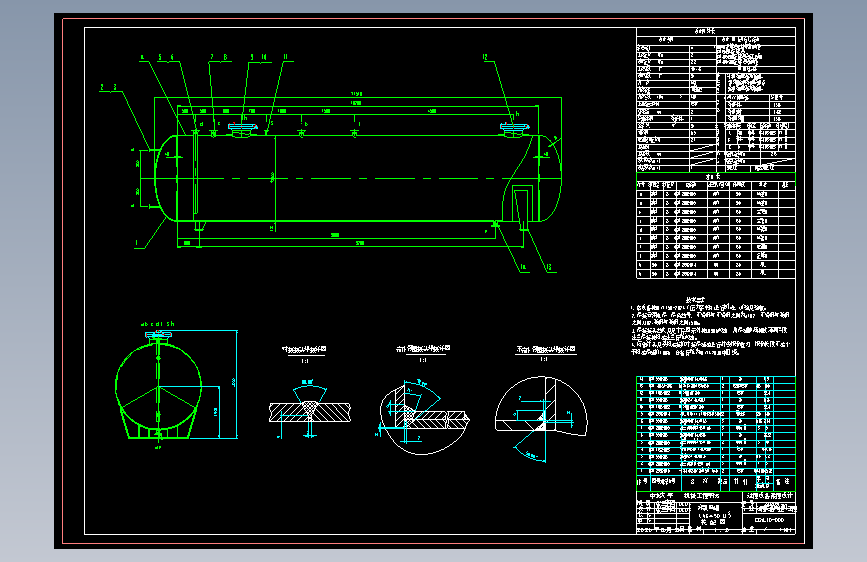Click the circular end view of the tank
This screenshot has width=867, height=562.
pos(159,387)
